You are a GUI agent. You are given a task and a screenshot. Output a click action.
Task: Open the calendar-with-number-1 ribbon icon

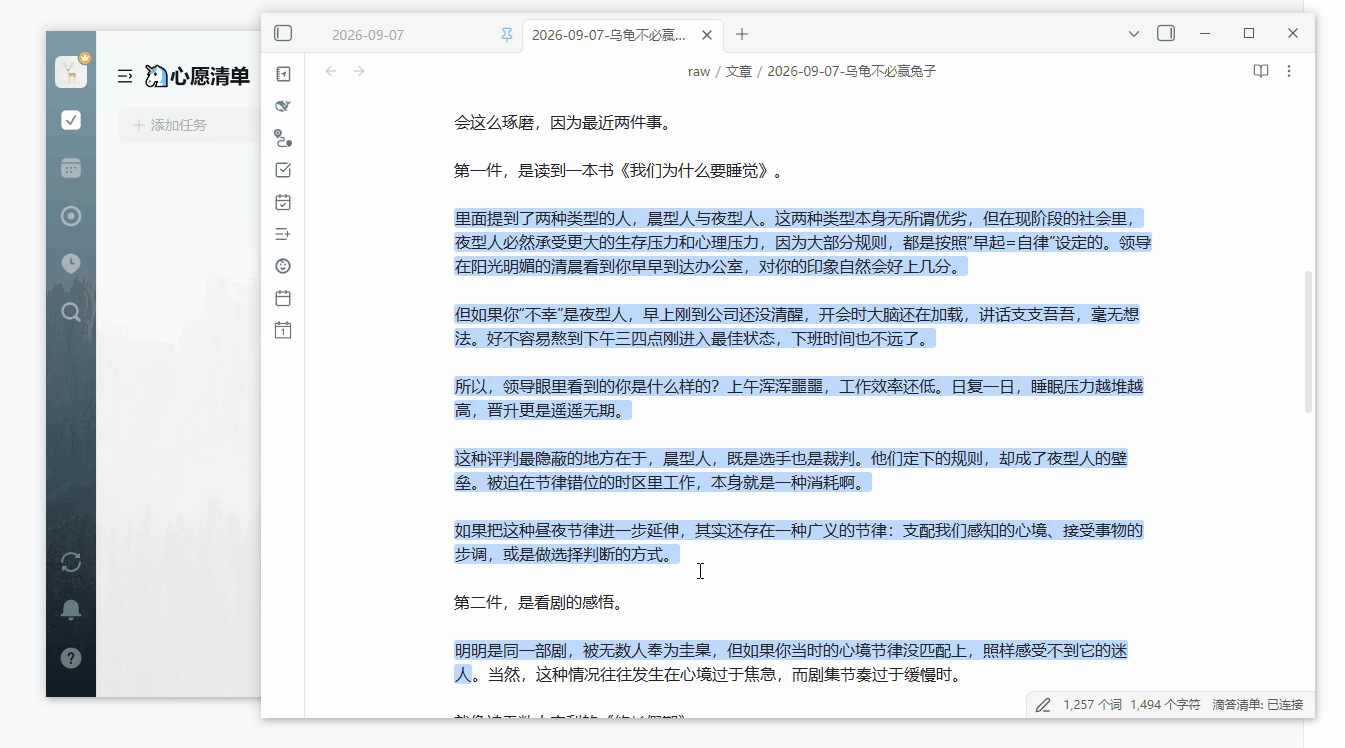tap(283, 330)
